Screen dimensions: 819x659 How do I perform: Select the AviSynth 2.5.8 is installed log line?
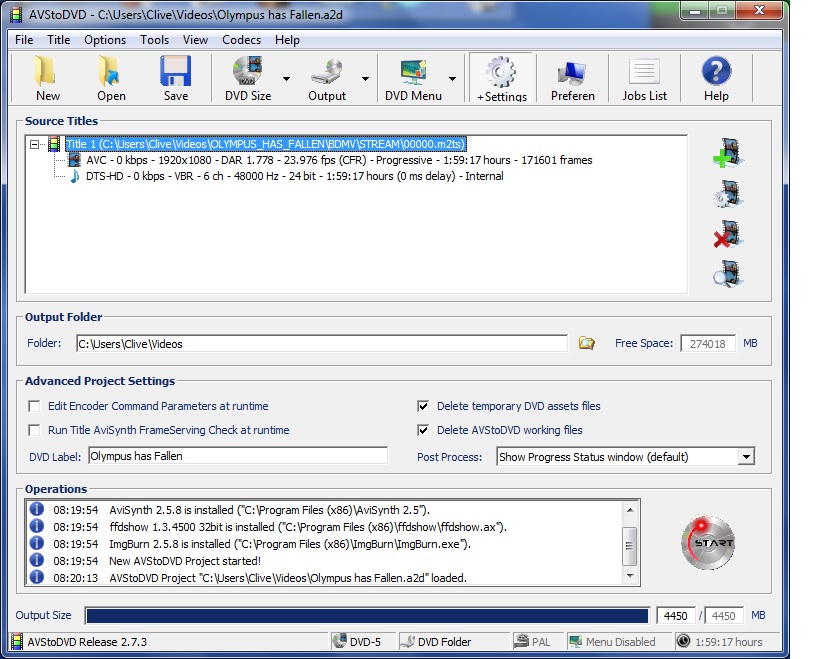coord(270,510)
